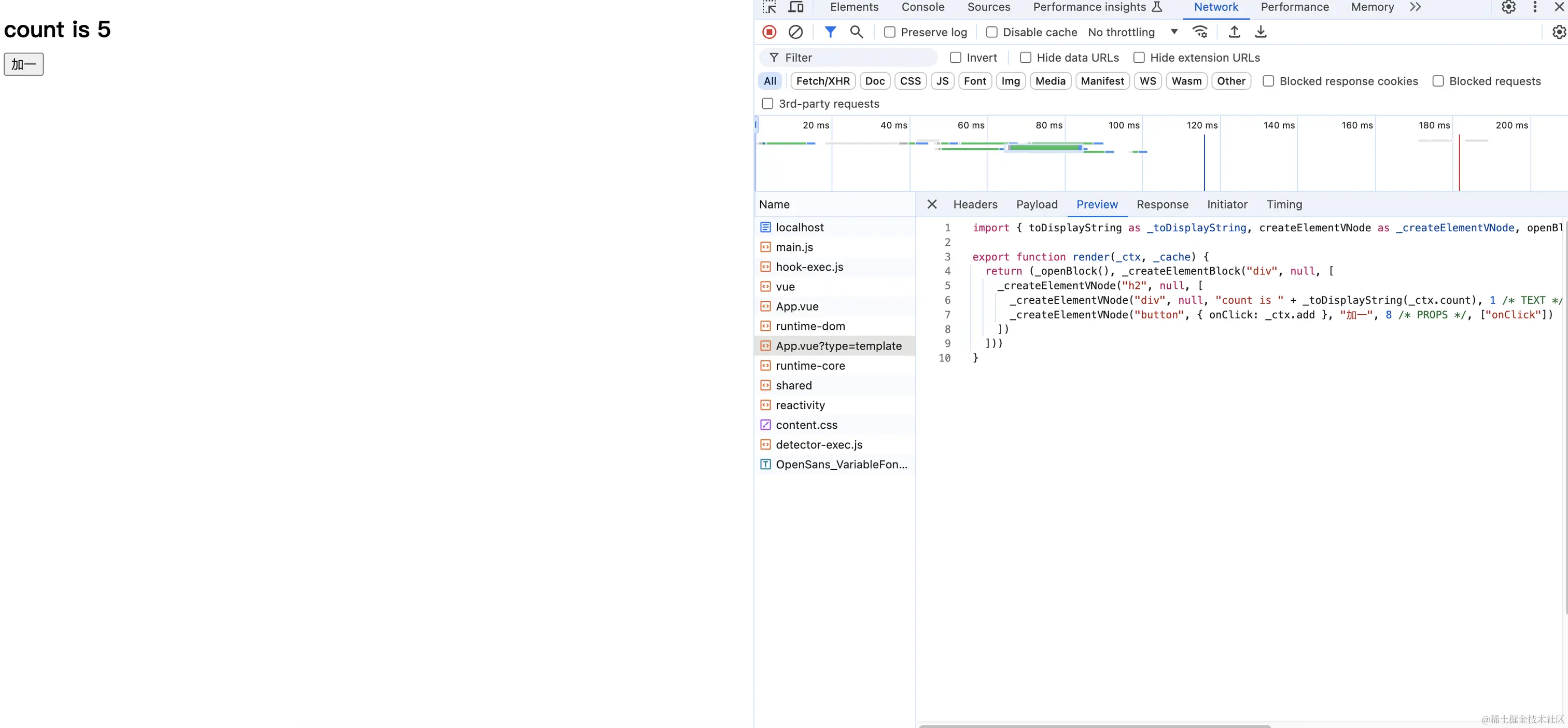Open the Response tab

click(1162, 204)
